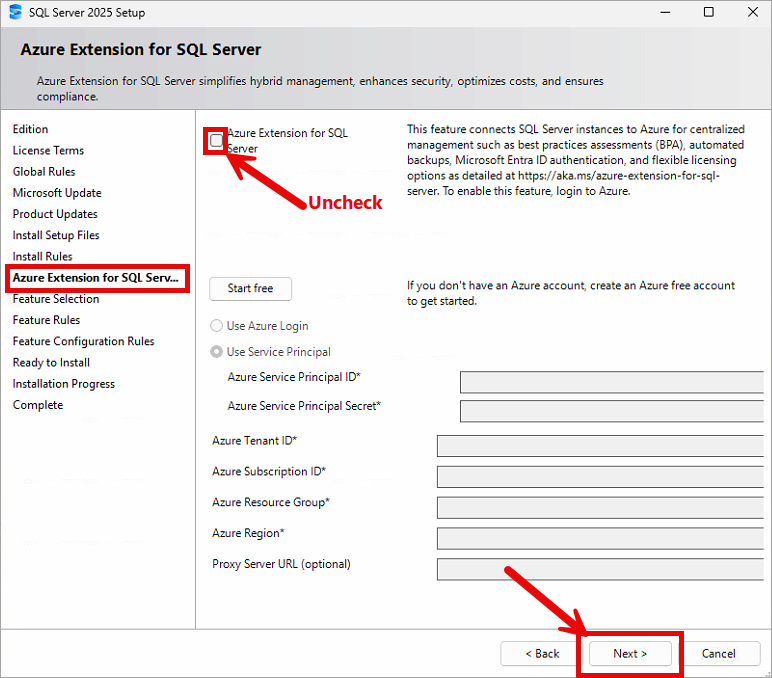Go back with the Back button
The width and height of the screenshot is (772, 678).
(542, 654)
